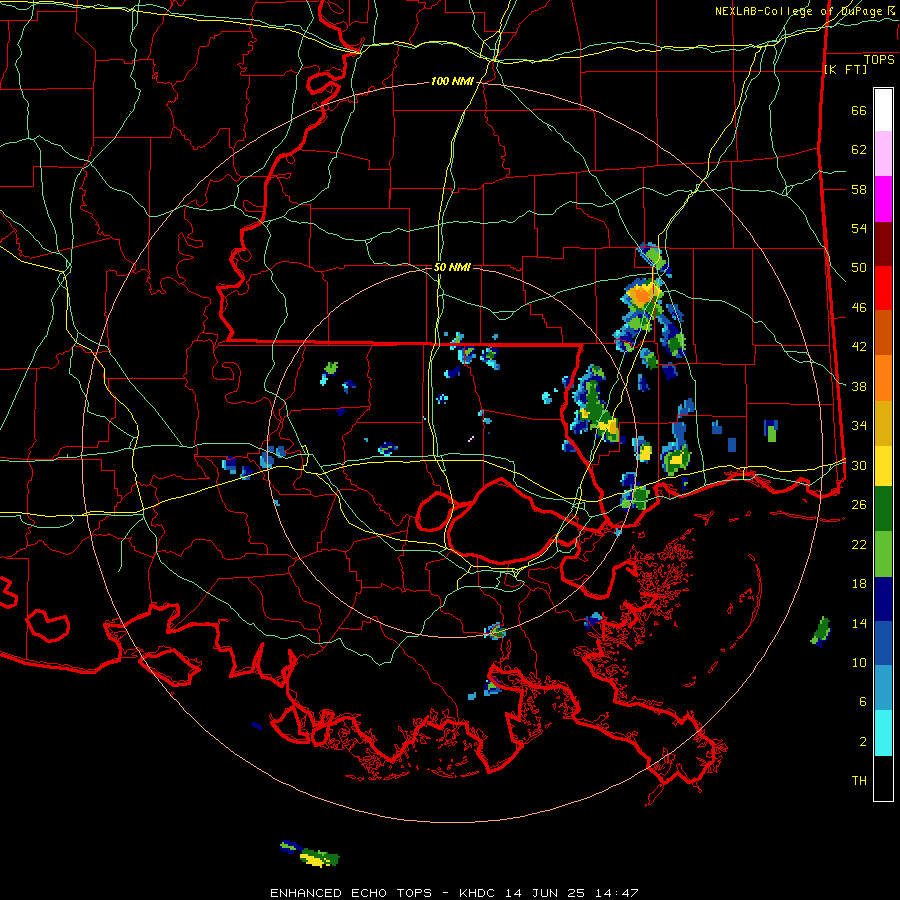The height and width of the screenshot is (900, 900).
Task: Click the yellow 34 K FT legend swatch
Action: 883,466
